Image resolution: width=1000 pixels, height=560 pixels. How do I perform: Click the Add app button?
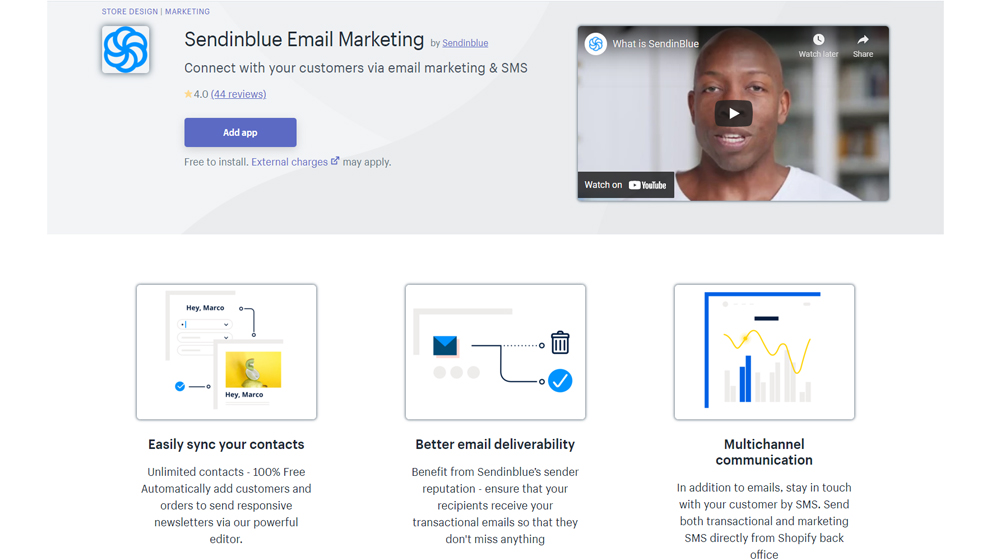[x=240, y=133]
